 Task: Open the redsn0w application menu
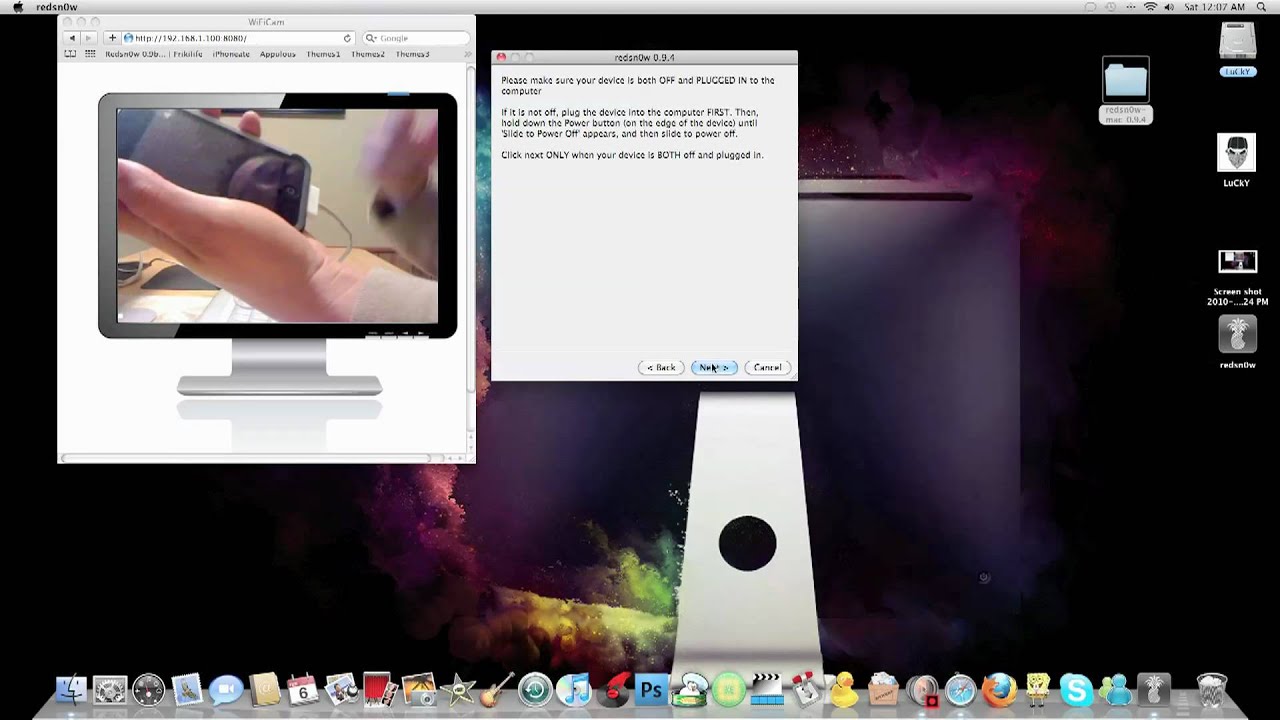coord(57,7)
